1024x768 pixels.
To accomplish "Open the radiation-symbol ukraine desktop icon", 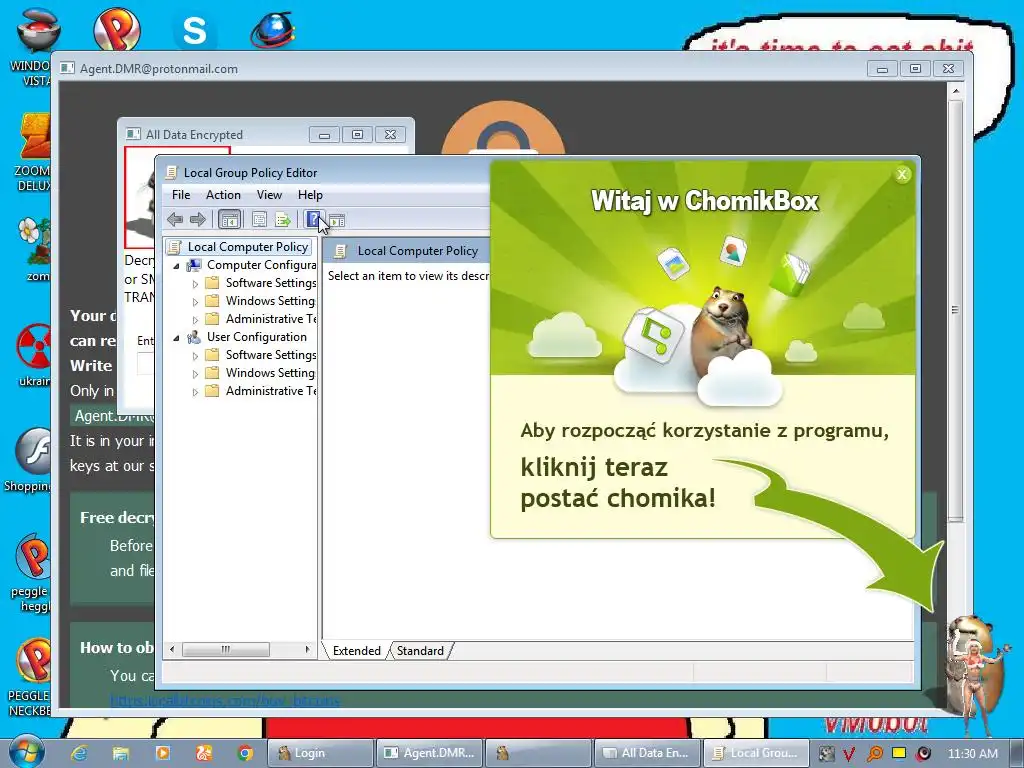I will [x=34, y=354].
